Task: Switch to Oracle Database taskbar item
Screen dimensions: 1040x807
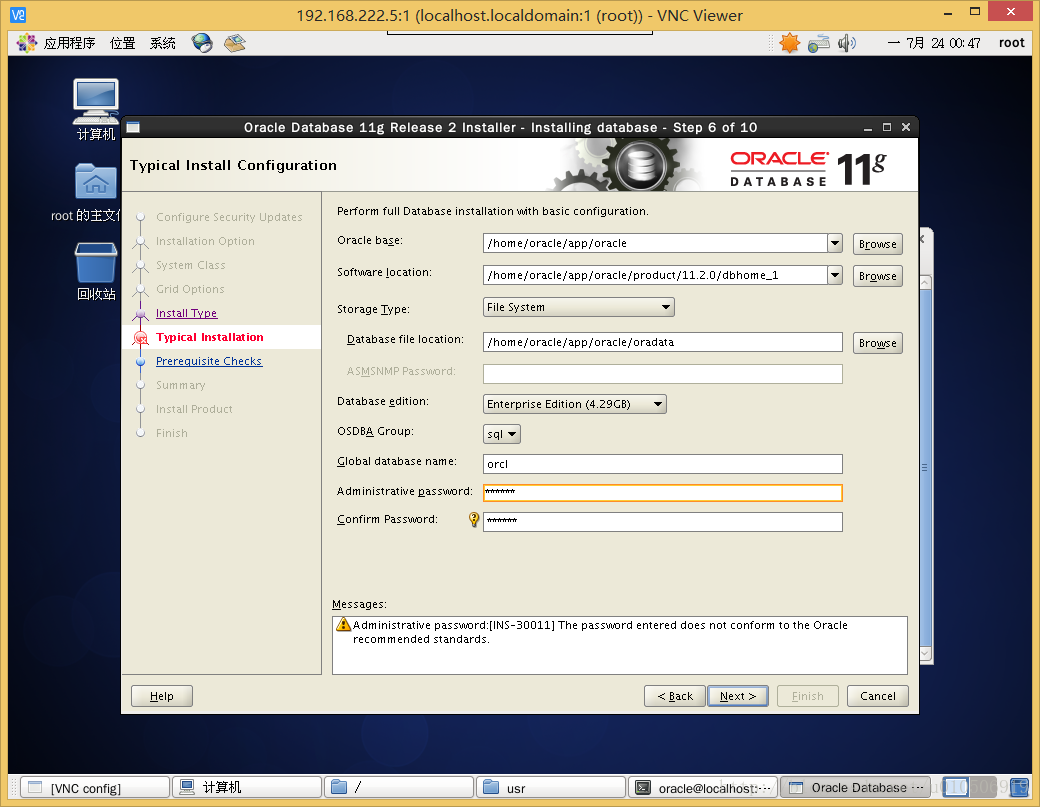Action: (855, 788)
